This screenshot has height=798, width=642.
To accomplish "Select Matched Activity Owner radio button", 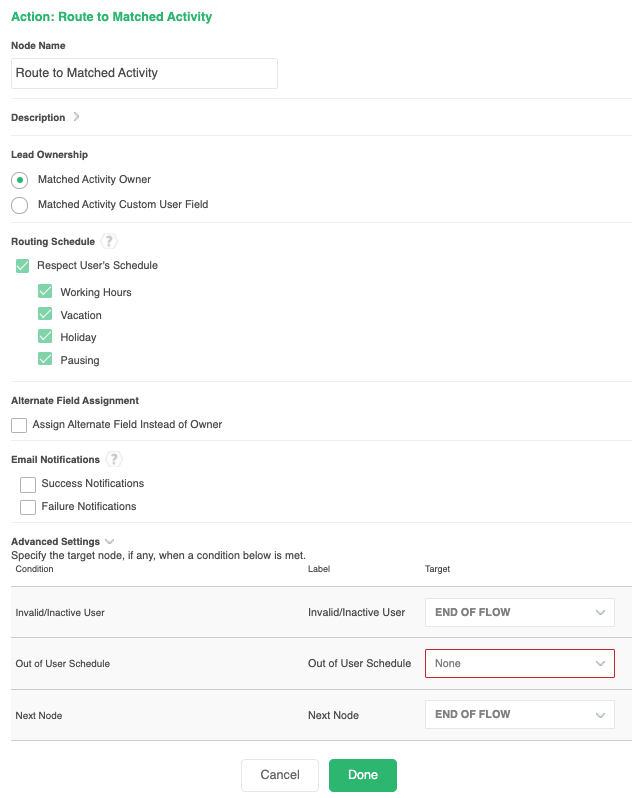I will coord(20,180).
